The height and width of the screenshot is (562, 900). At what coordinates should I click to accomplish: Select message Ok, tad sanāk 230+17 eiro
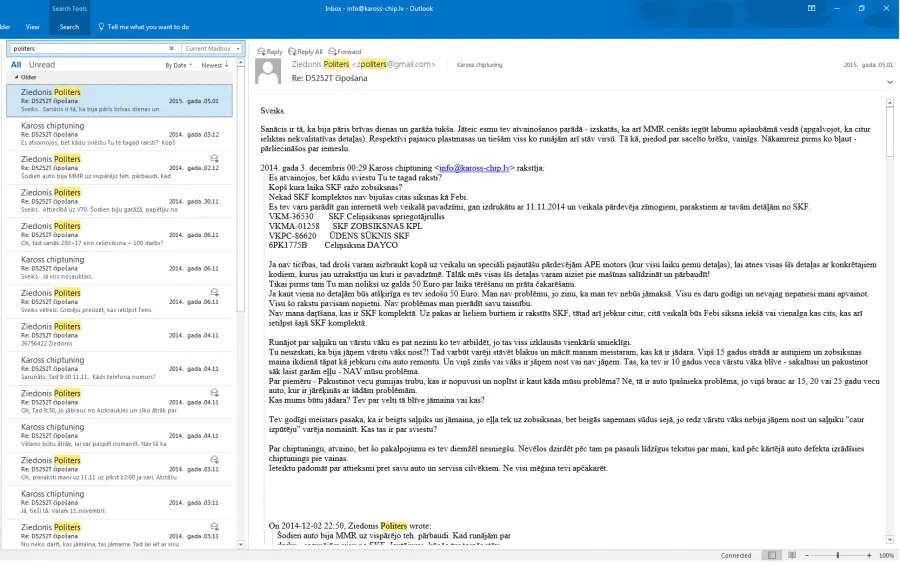tap(119, 234)
